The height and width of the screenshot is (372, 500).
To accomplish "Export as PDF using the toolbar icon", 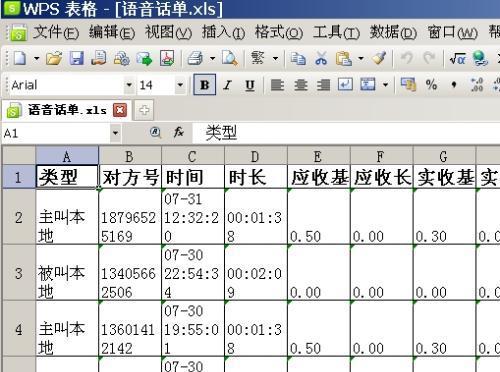I will point(167,59).
